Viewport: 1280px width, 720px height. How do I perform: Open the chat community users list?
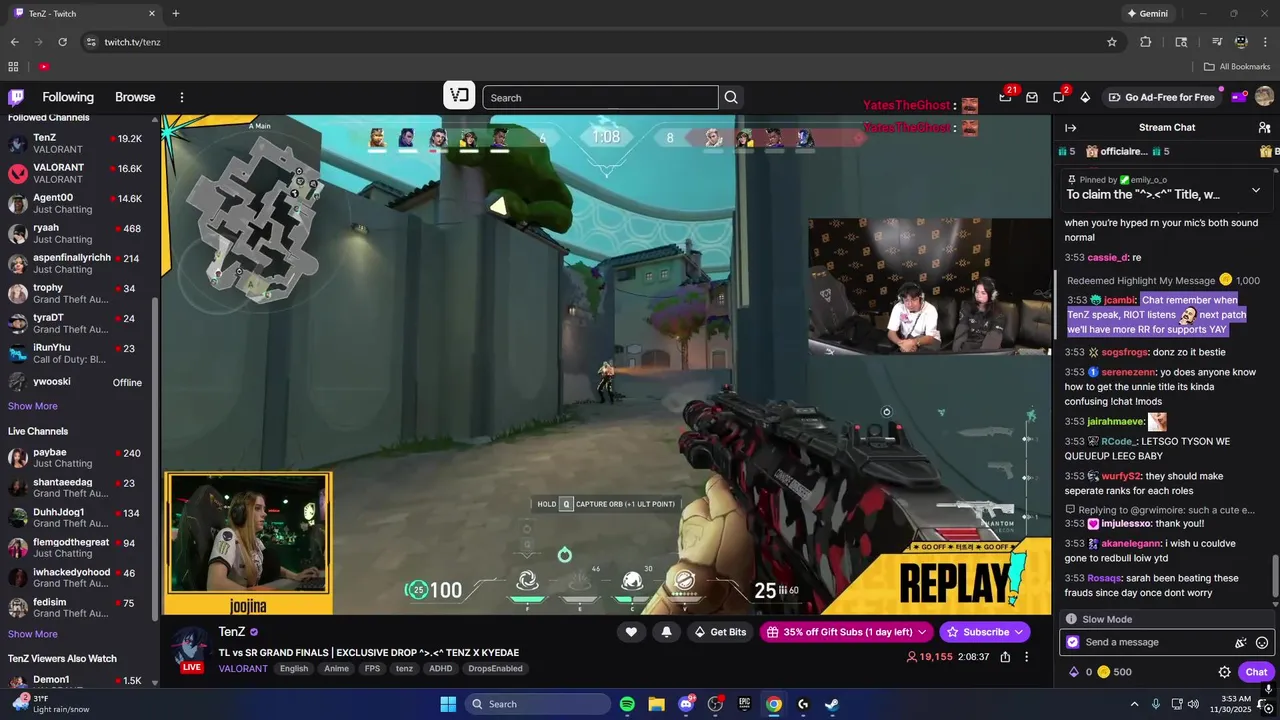click(x=1264, y=127)
